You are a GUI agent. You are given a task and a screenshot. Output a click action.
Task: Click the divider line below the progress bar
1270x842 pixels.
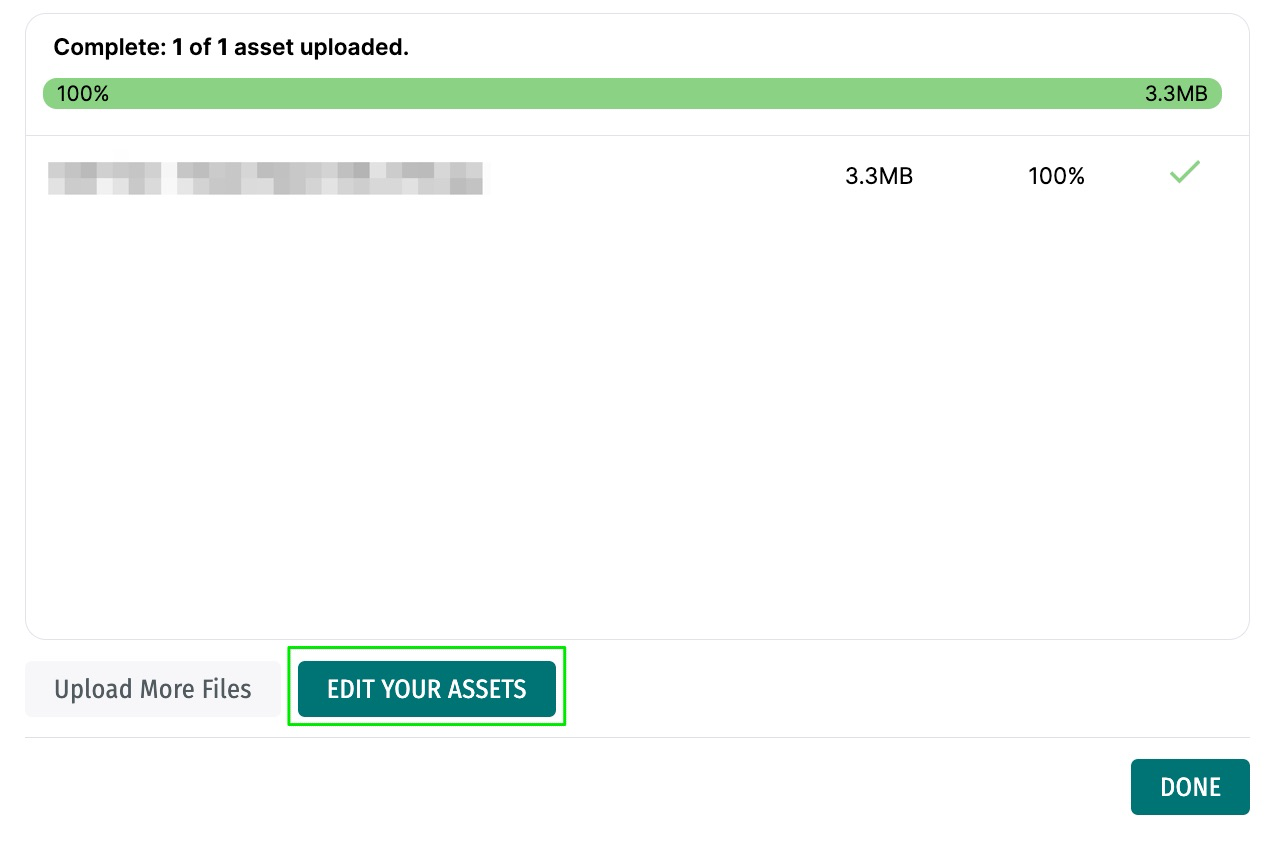click(636, 135)
